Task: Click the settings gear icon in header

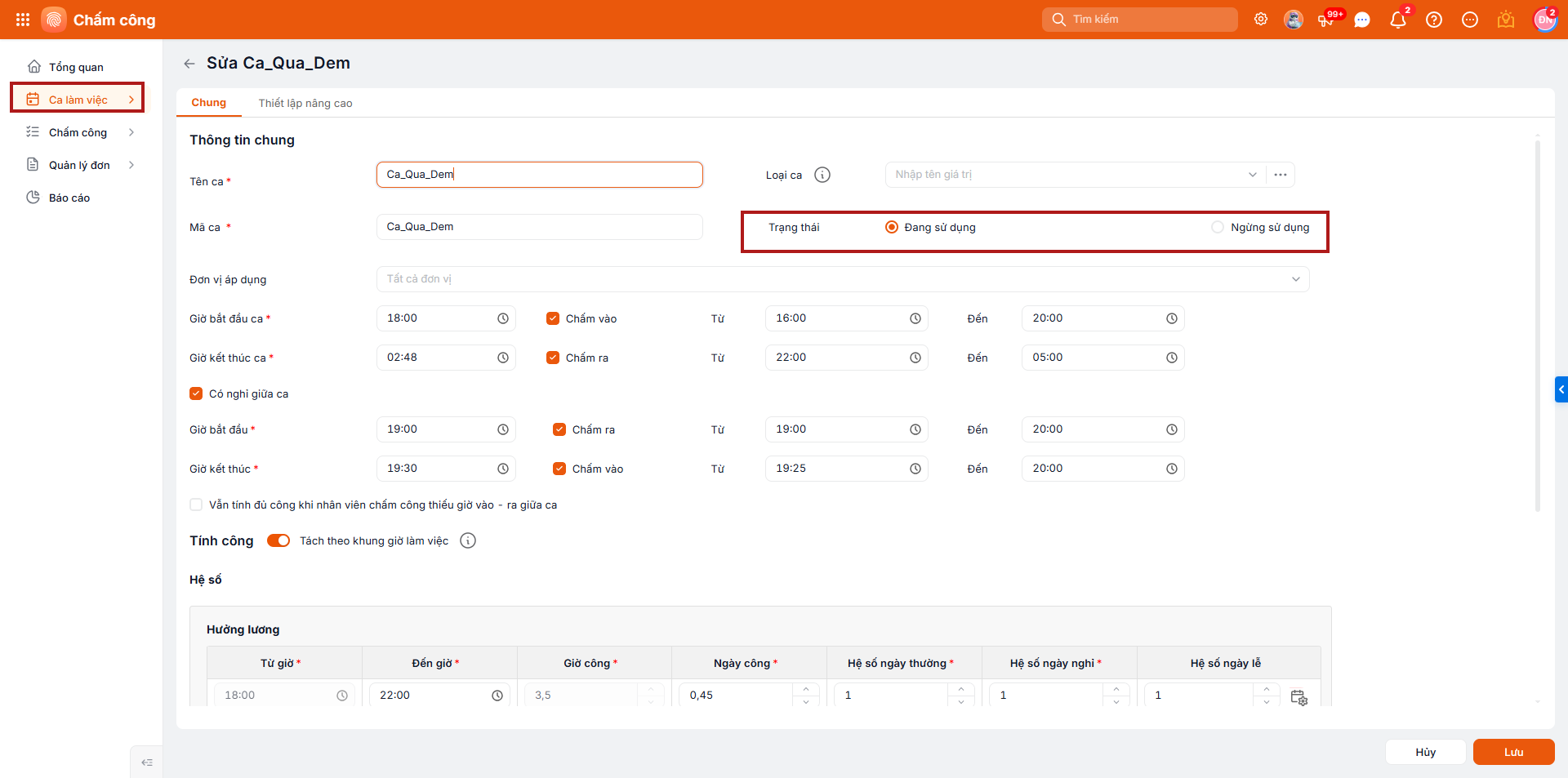Action: click(x=1261, y=20)
